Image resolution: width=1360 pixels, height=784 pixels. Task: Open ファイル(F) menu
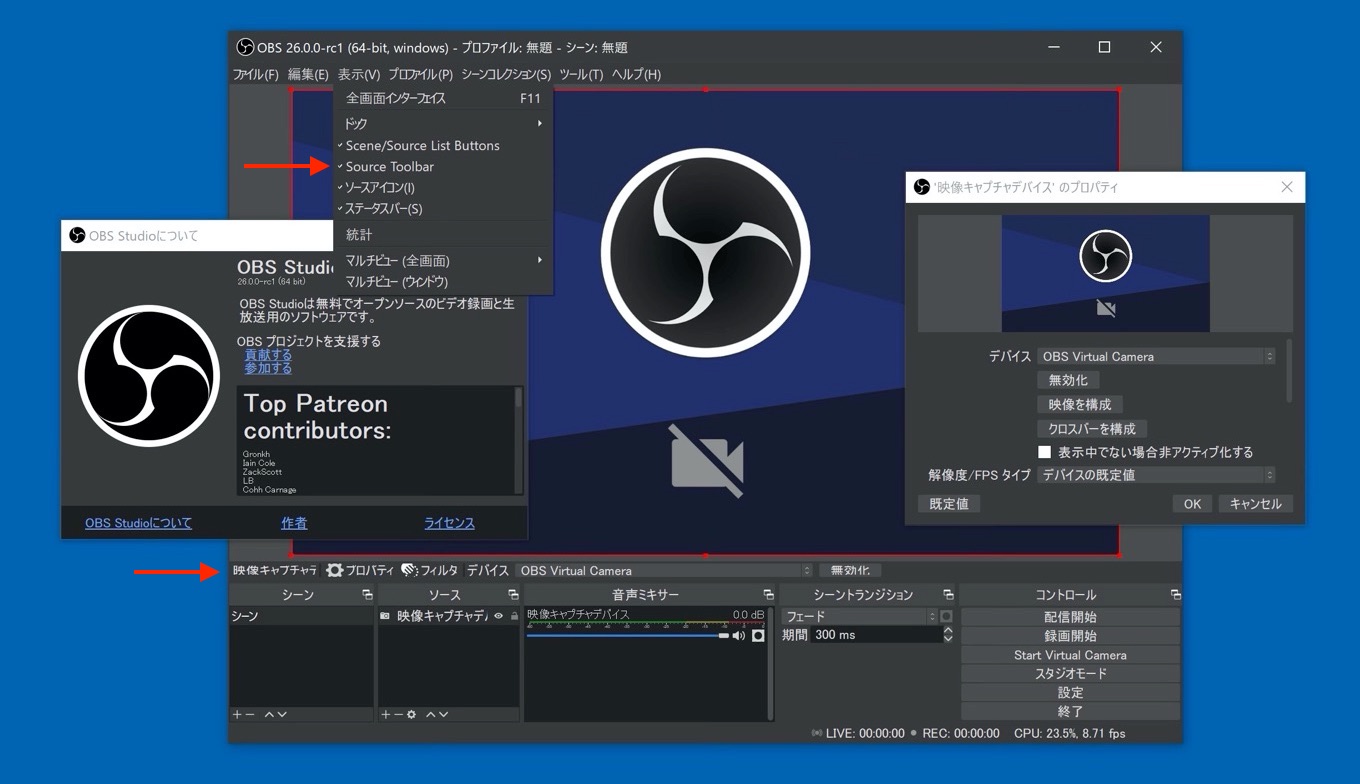tap(256, 74)
